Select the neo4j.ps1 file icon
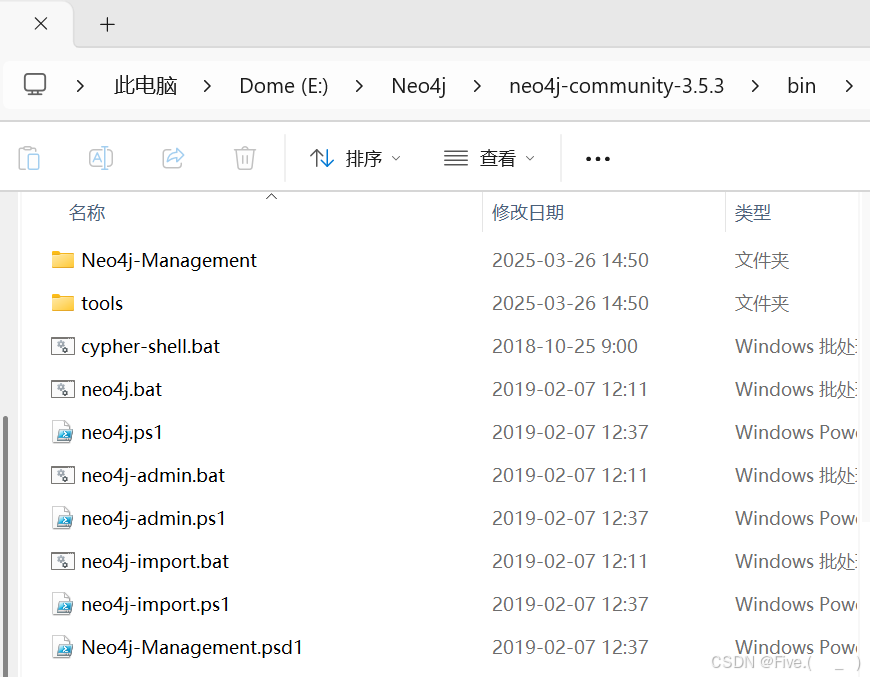870x677 pixels. pyautogui.click(x=63, y=432)
